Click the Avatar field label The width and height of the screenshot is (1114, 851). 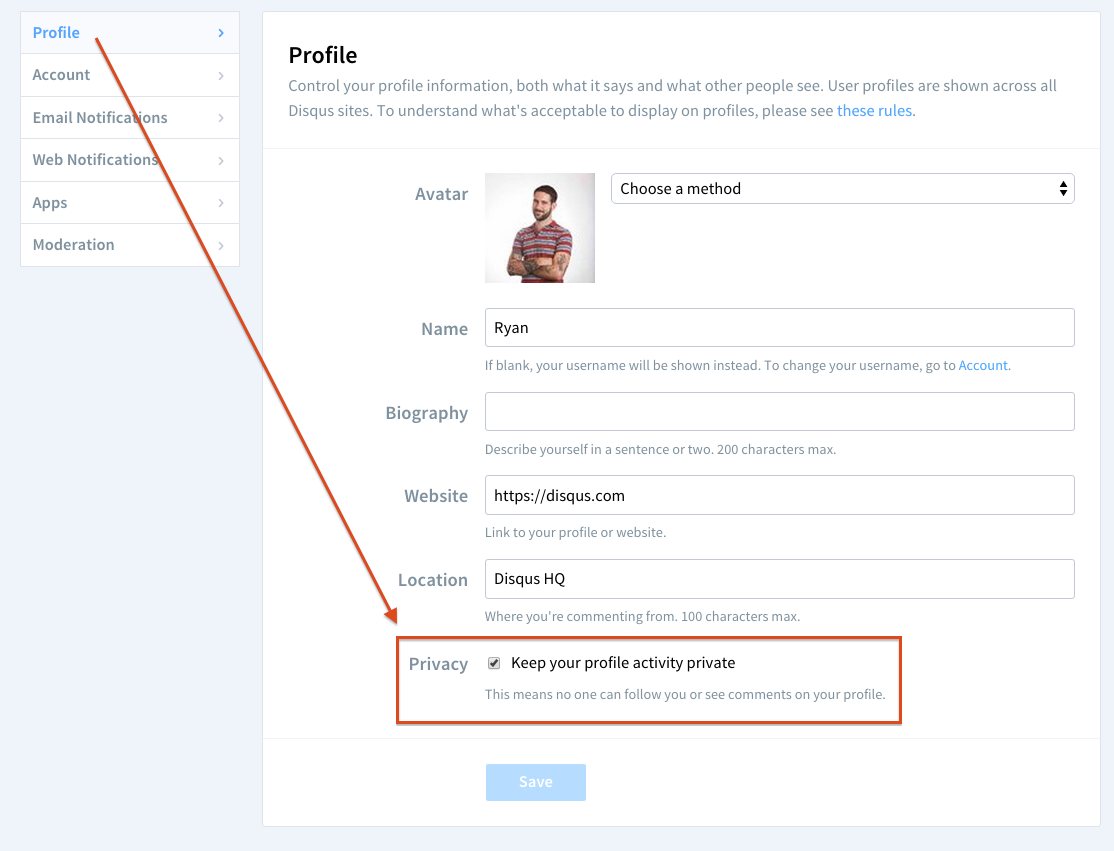[441, 194]
